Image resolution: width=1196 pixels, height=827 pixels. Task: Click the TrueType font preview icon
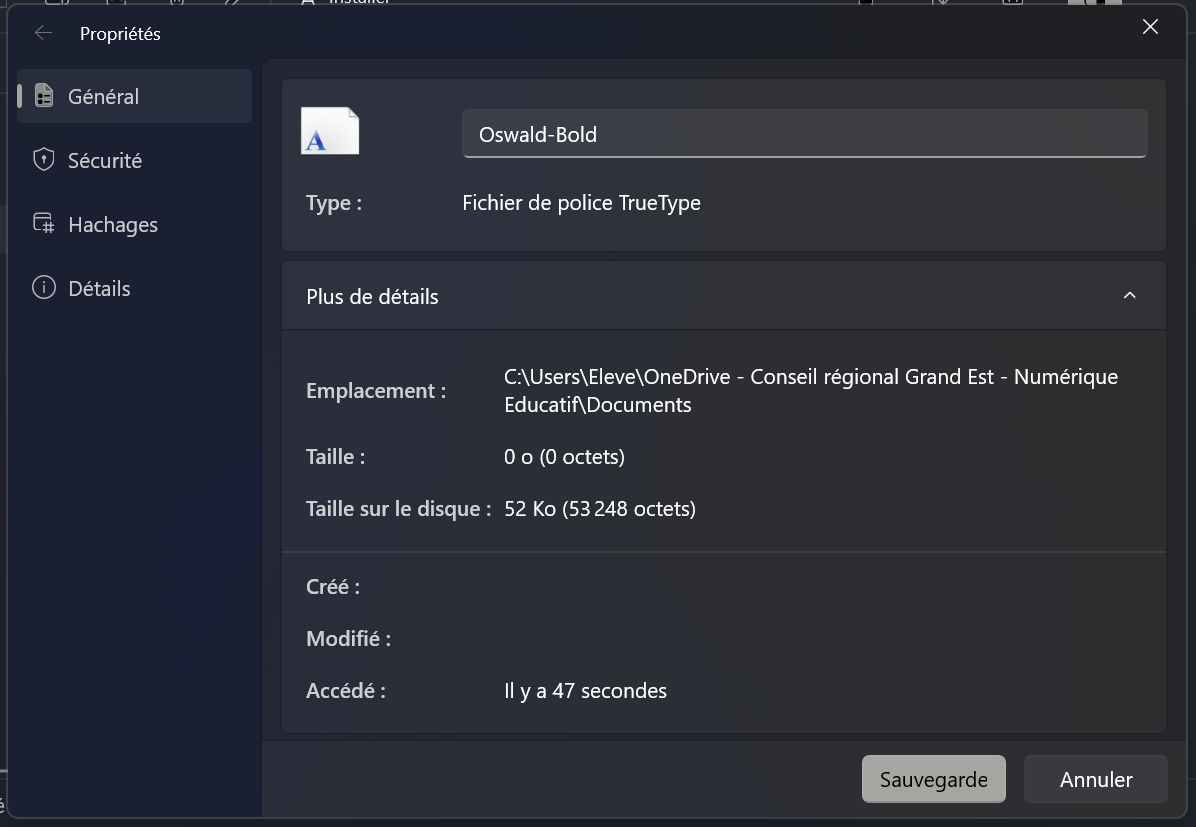pyautogui.click(x=330, y=130)
